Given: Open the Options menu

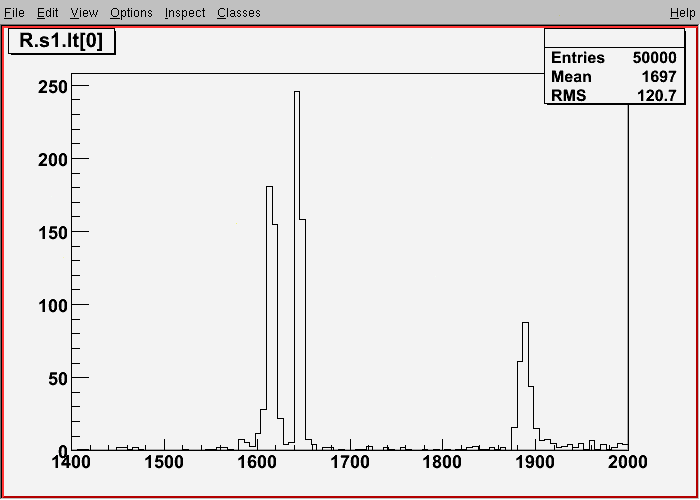Looking at the screenshot, I should 131,13.
